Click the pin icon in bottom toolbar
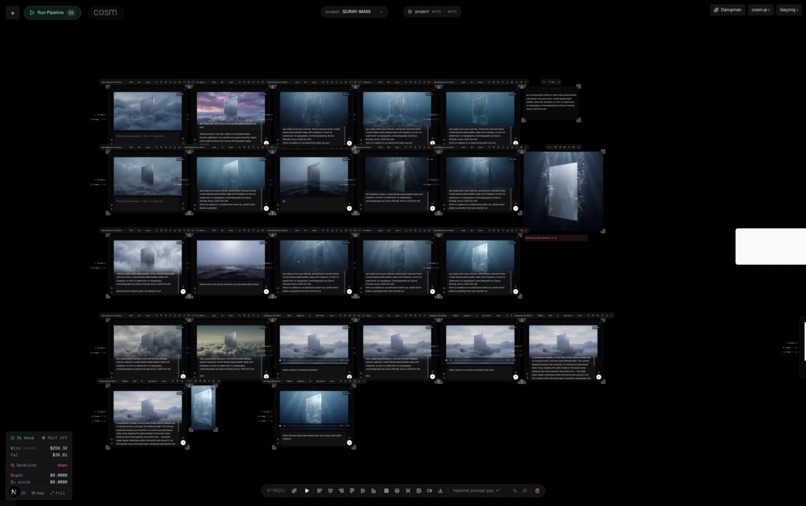The image size is (806, 506). point(294,491)
